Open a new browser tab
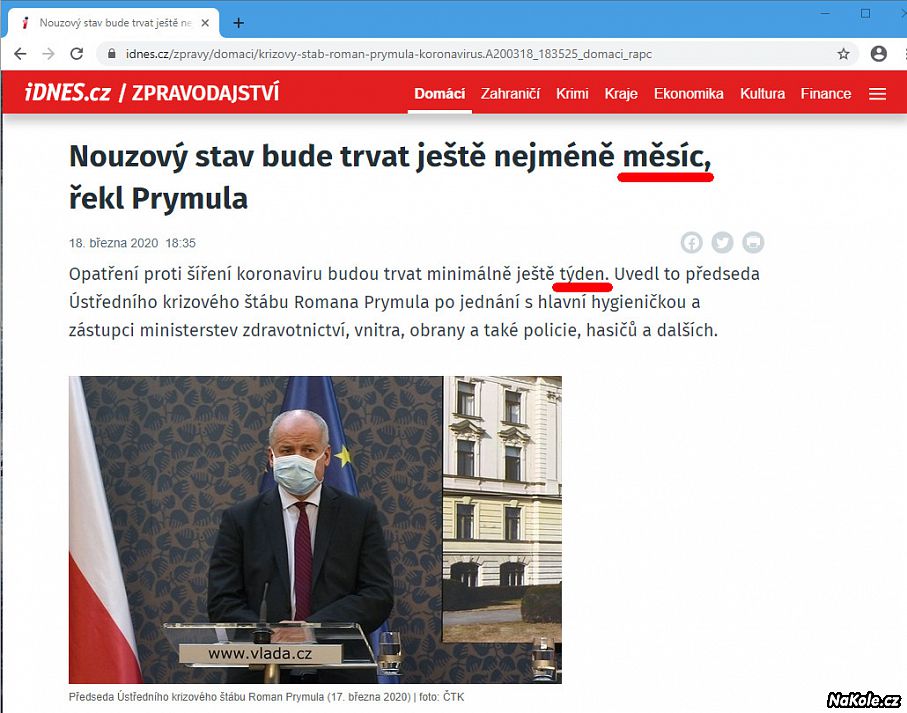The height and width of the screenshot is (713, 907). pyautogui.click(x=238, y=23)
